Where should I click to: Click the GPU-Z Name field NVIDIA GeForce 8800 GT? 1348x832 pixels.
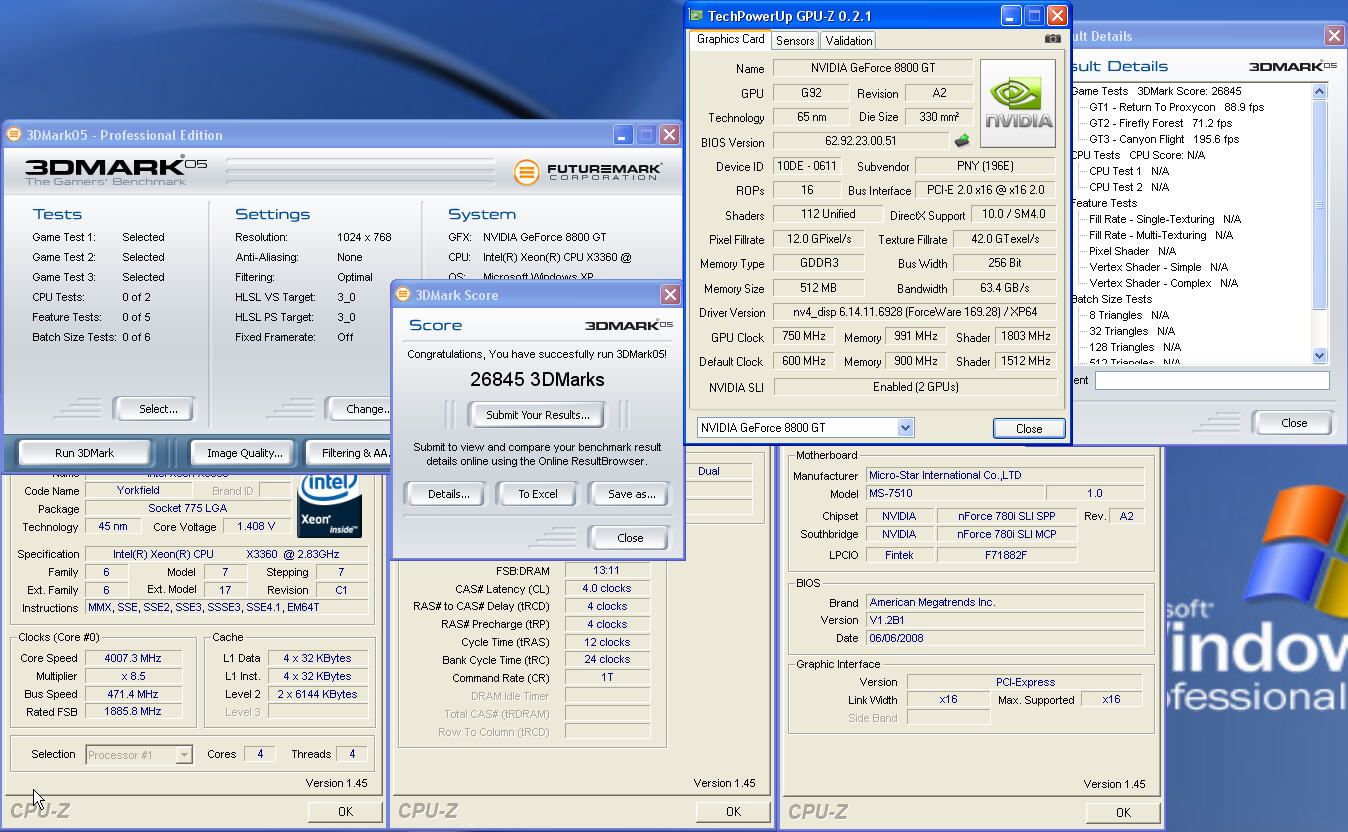873,68
